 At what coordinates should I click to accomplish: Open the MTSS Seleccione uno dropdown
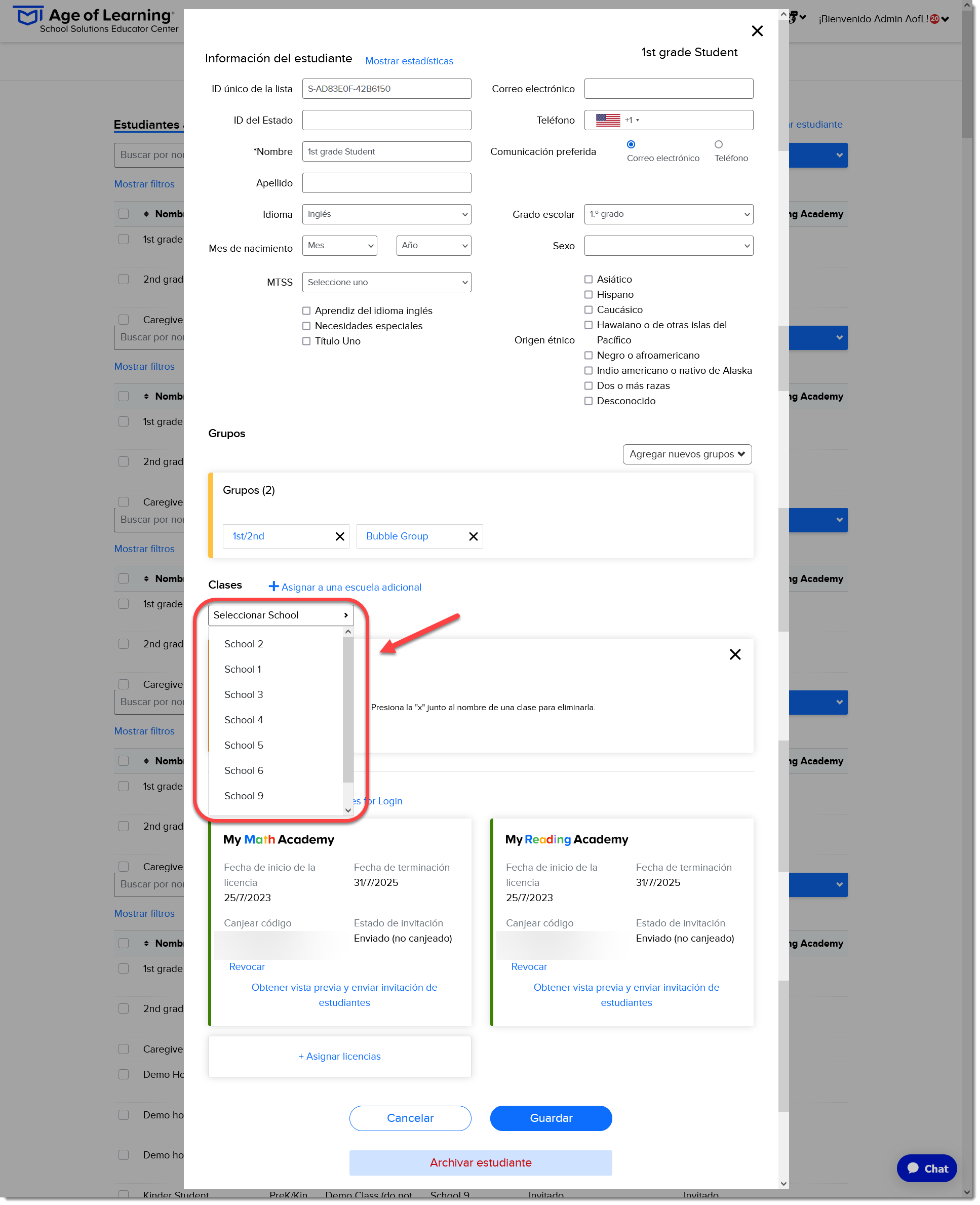[386, 282]
